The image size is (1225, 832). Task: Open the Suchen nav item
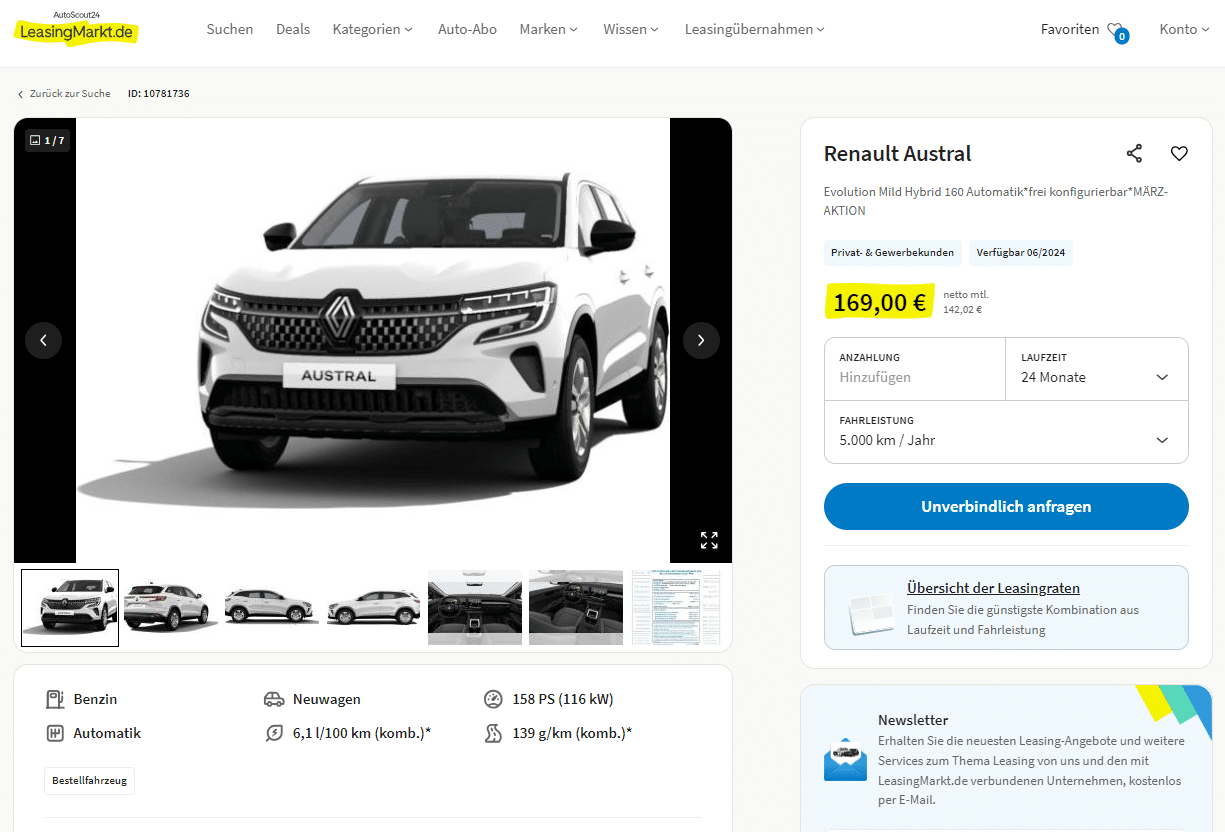point(230,29)
